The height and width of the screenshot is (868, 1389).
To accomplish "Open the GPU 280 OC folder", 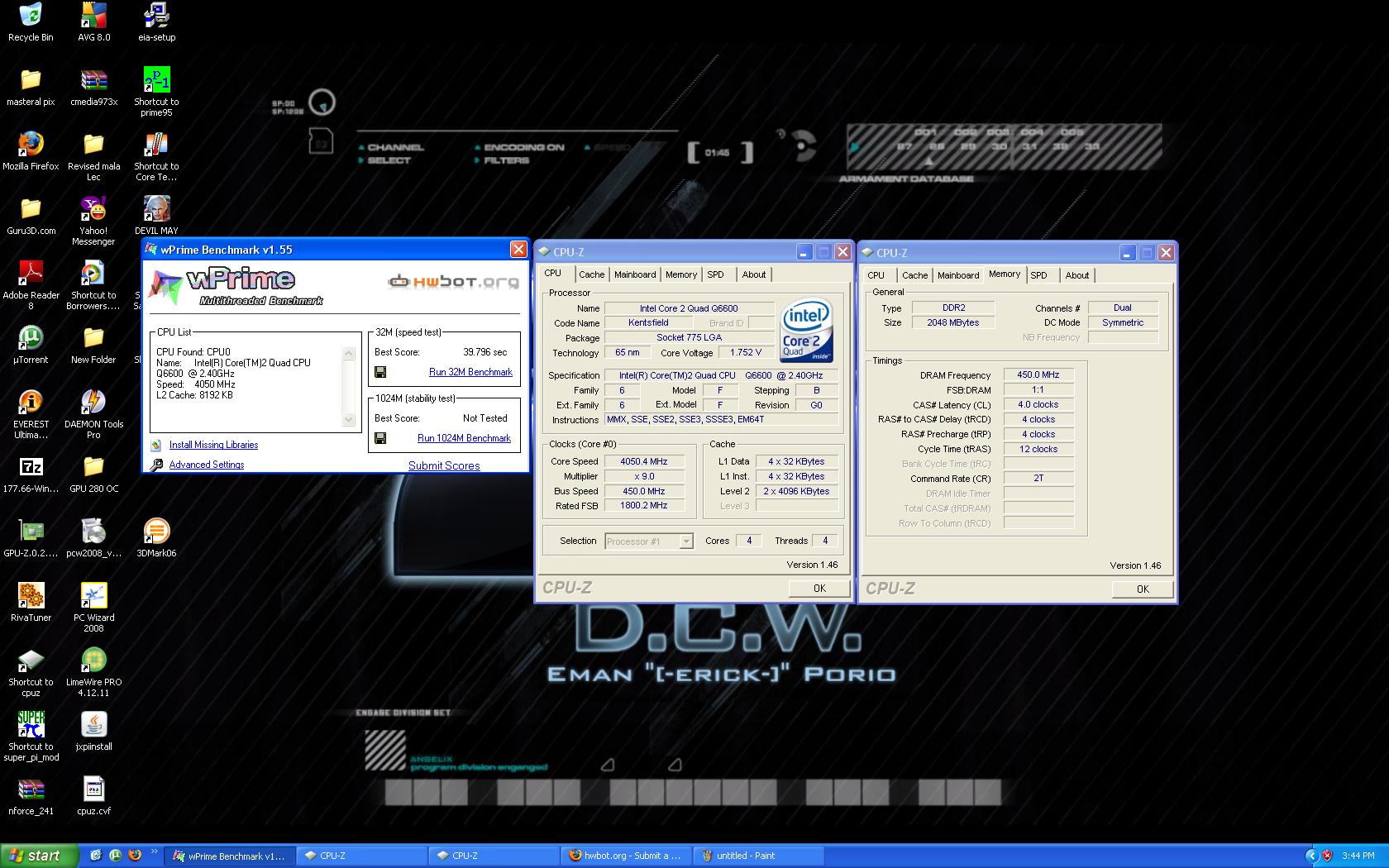I will 93,467.
